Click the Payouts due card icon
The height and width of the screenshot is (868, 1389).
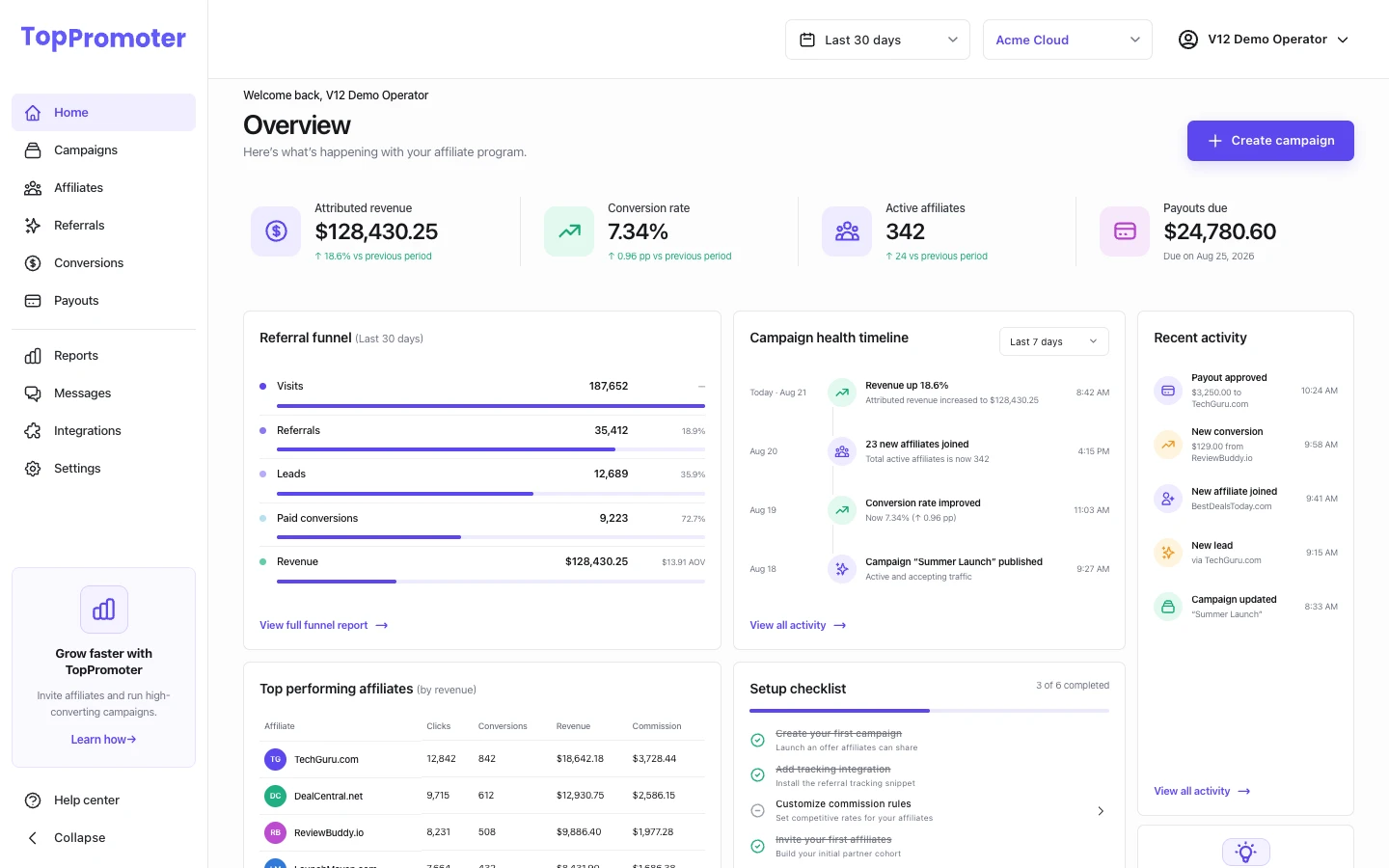(x=1125, y=231)
